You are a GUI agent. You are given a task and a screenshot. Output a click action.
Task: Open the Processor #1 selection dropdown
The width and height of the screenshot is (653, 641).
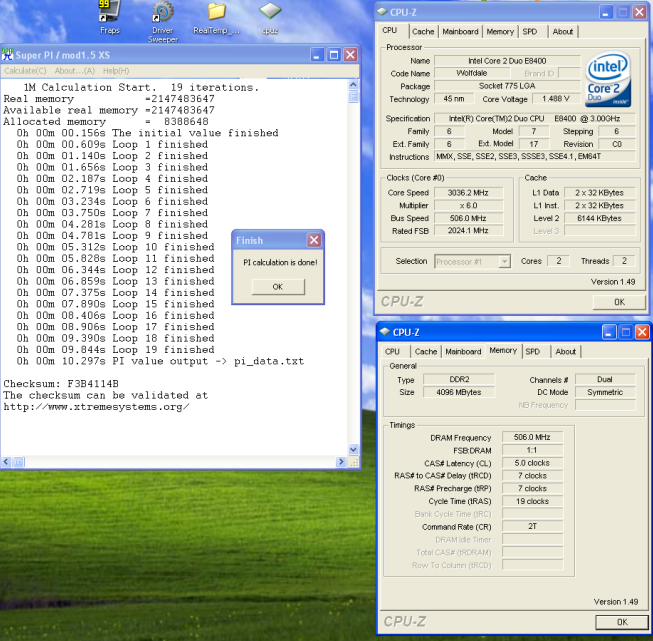[x=504, y=262]
